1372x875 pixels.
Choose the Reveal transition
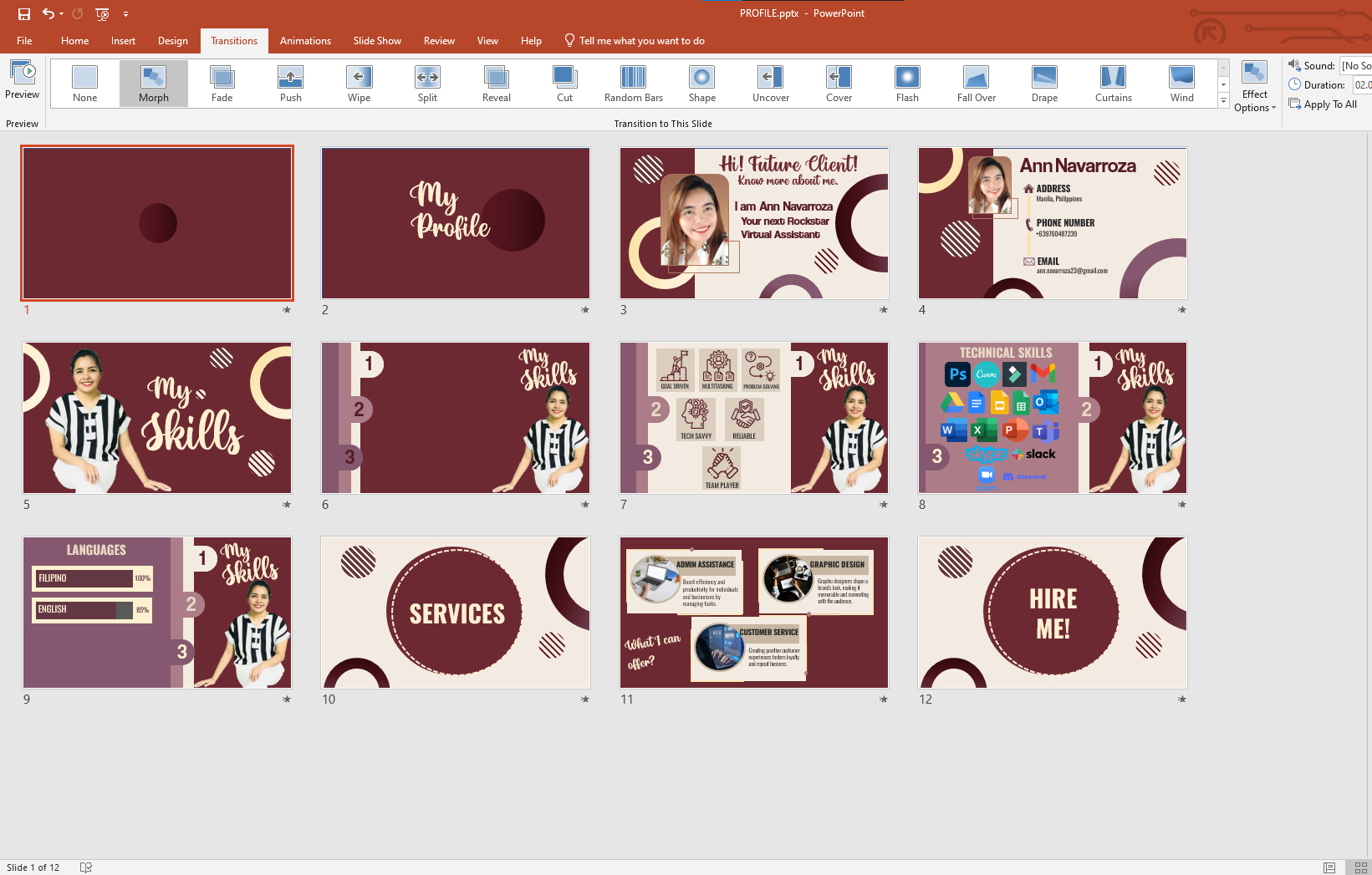497,84
